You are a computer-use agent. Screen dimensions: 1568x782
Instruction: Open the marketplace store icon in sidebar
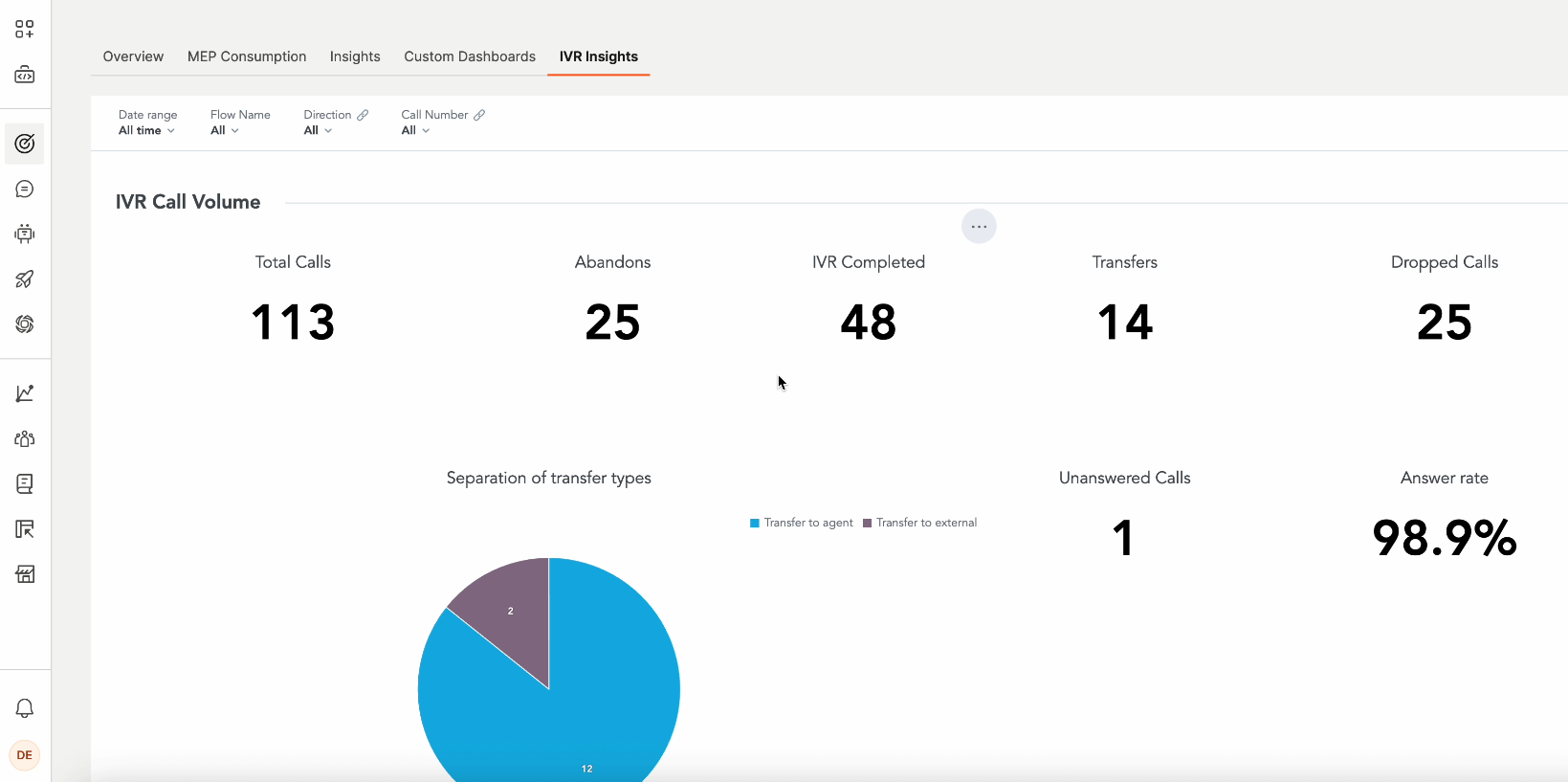click(25, 574)
